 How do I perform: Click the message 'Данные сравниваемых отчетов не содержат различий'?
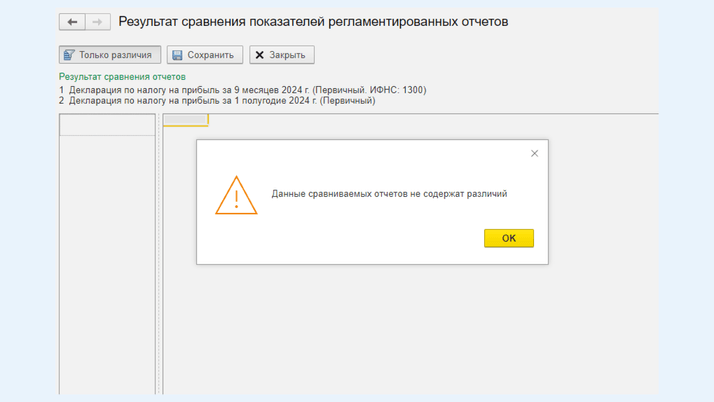coord(389,194)
